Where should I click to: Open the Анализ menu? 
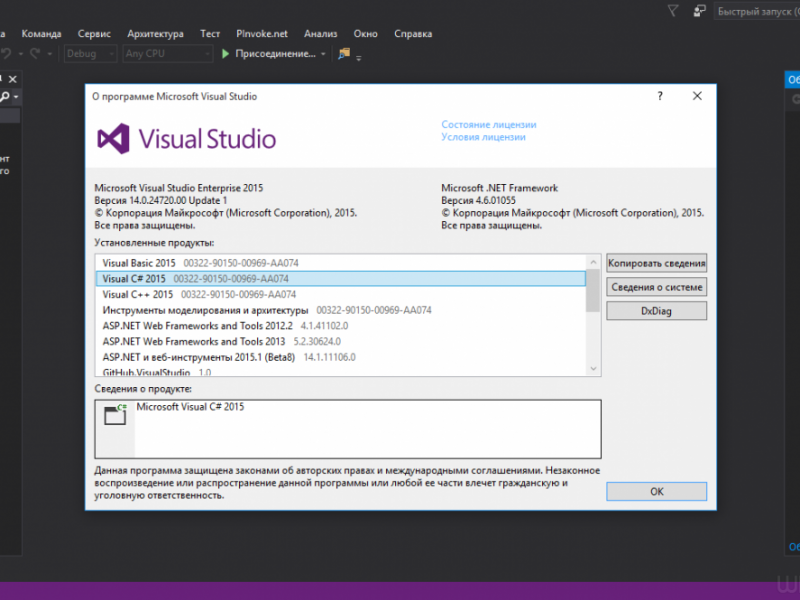(x=320, y=34)
